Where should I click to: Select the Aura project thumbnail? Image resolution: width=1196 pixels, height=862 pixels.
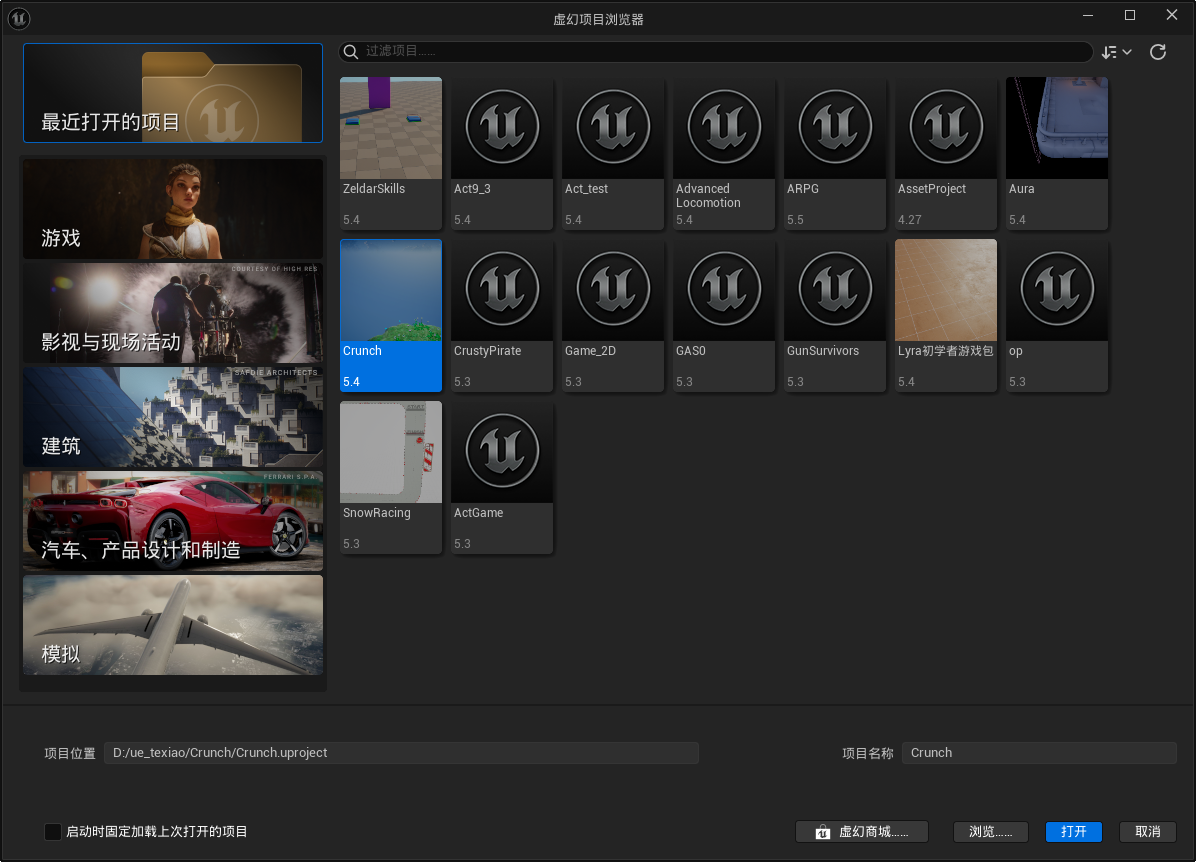pos(1056,128)
